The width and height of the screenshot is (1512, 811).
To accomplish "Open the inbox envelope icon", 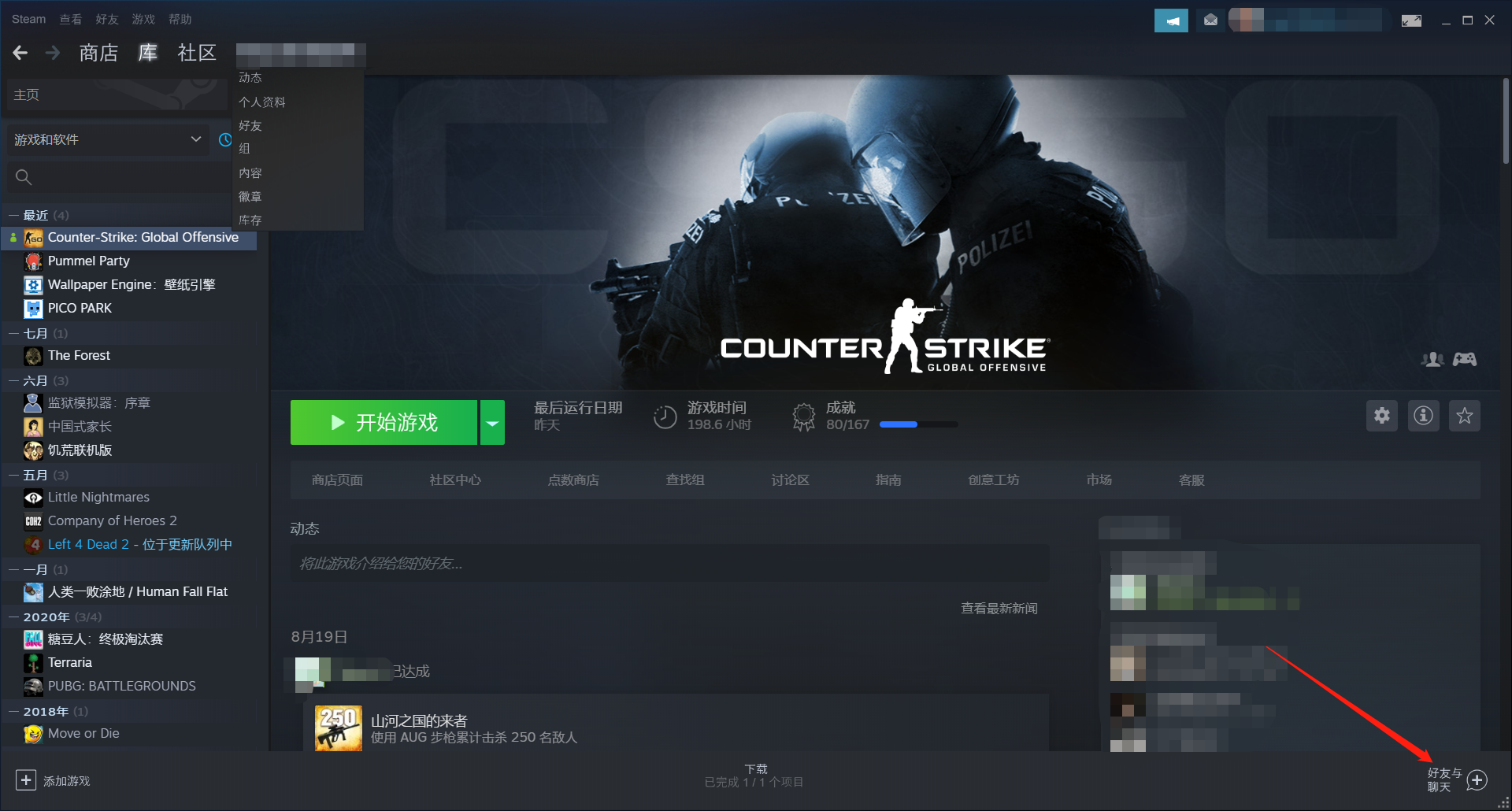I will 1210,20.
